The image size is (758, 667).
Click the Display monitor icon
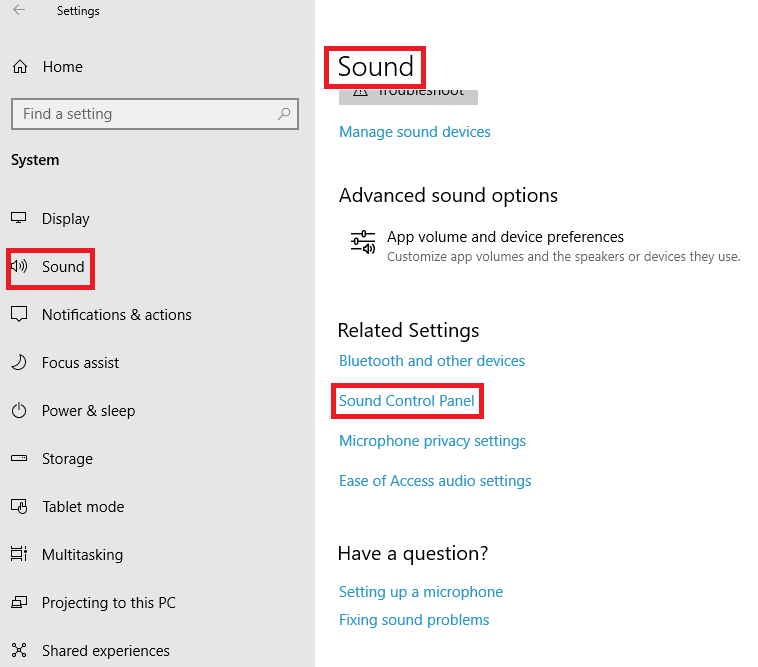tap(19, 219)
